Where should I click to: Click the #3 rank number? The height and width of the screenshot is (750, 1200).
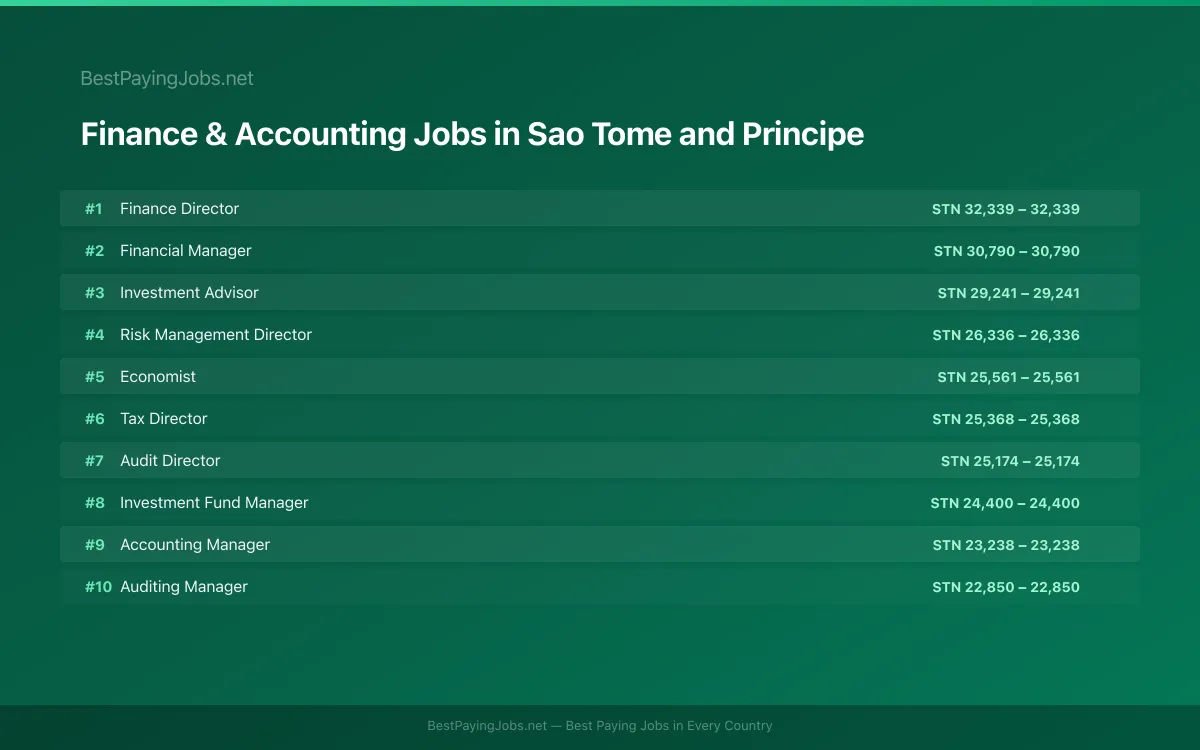pos(94,292)
